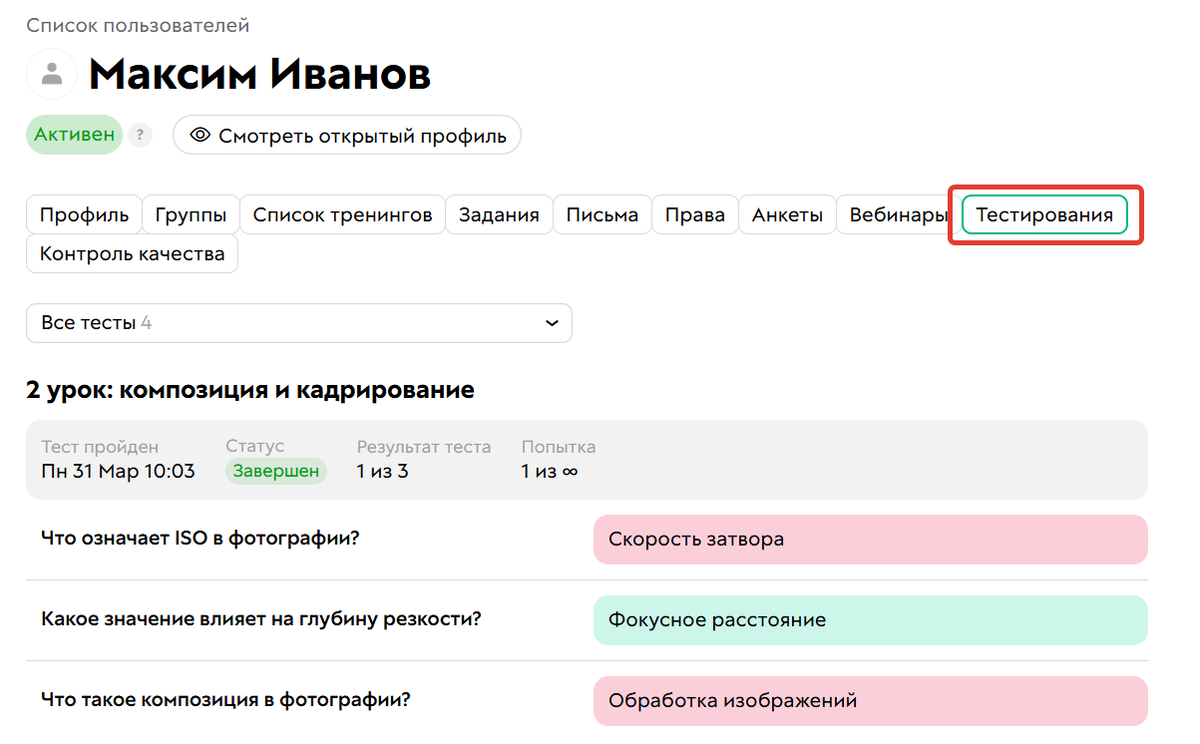Viewport: 1200px width, 744px height.
Task: Switch to the Группы tab
Action: click(x=190, y=213)
